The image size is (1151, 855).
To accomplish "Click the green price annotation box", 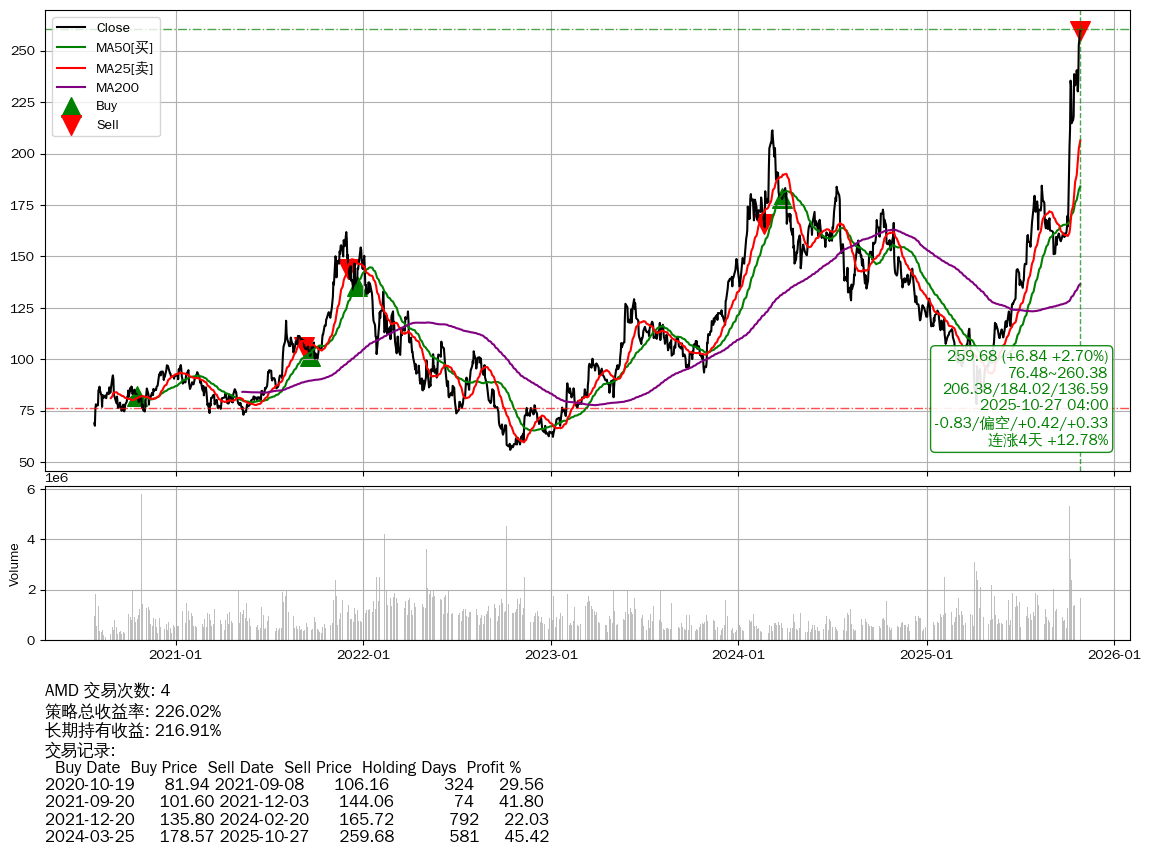I will click(1021, 398).
